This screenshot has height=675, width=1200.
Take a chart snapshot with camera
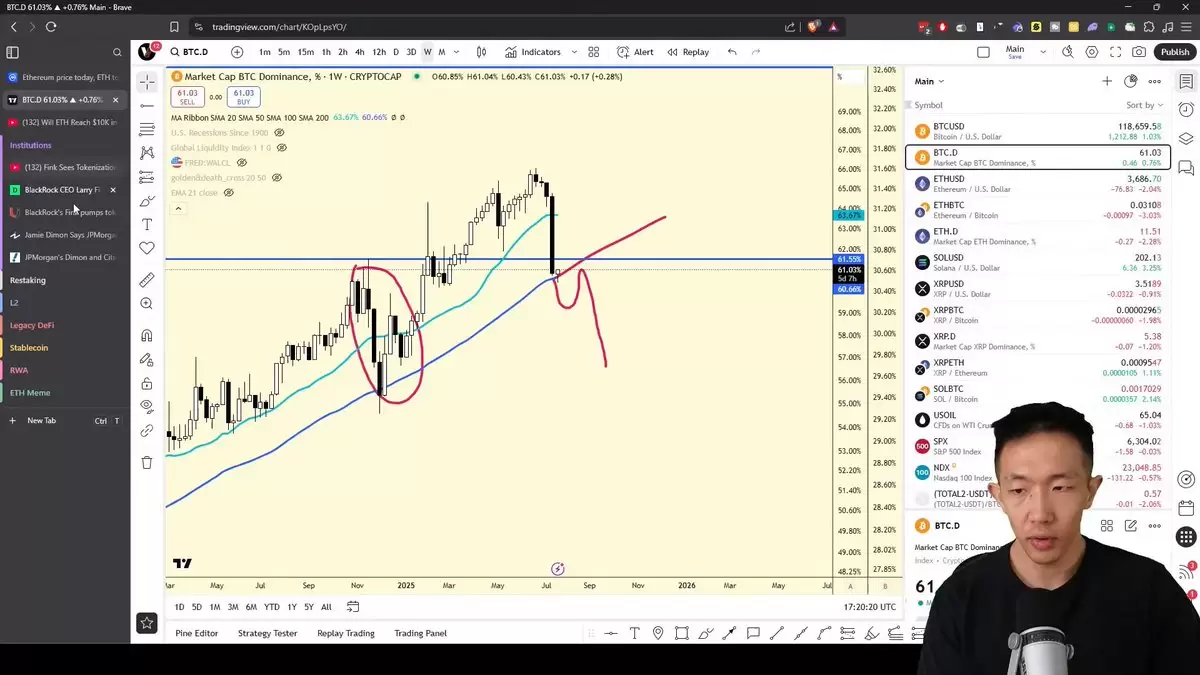point(1139,52)
